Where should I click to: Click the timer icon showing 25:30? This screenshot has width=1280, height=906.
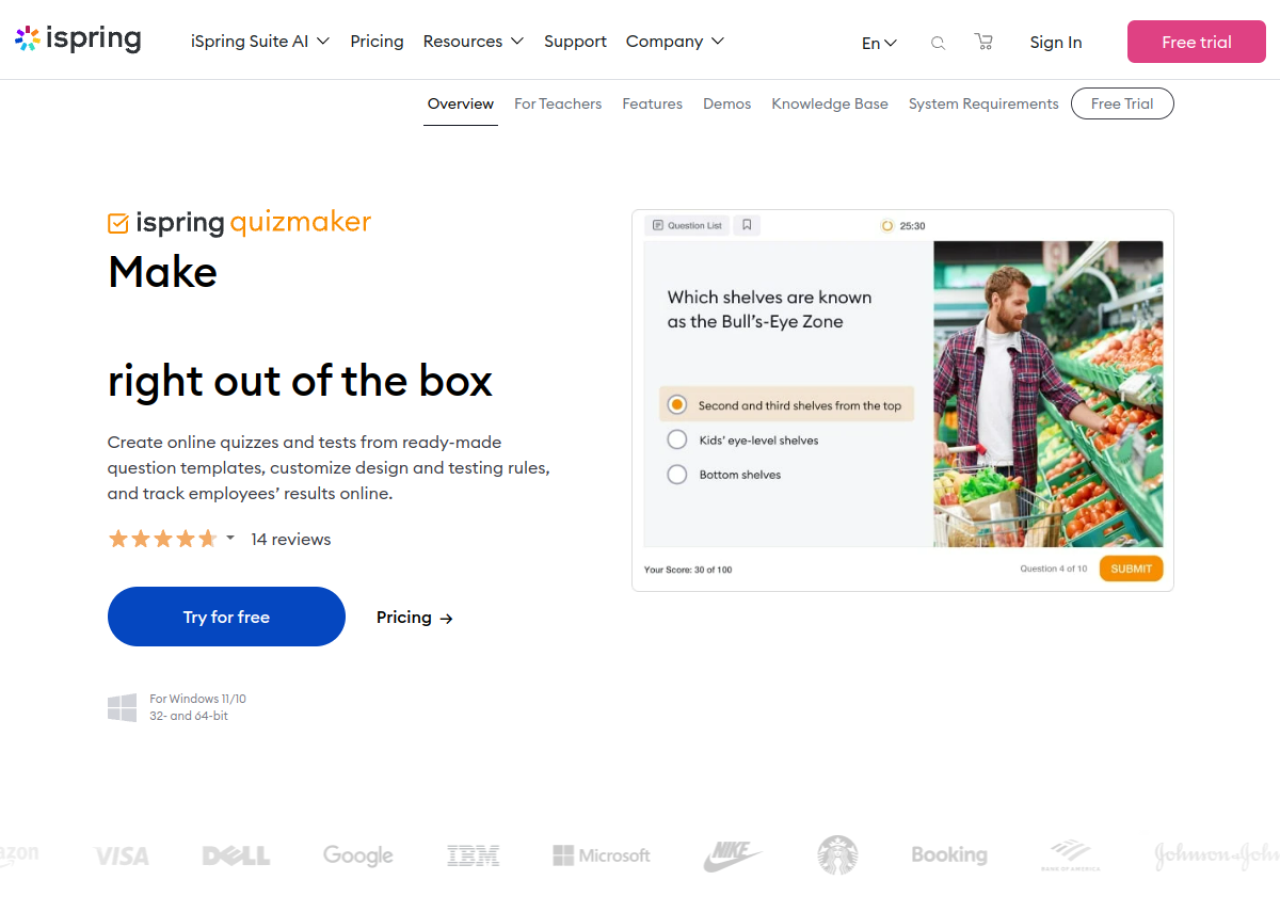(x=886, y=226)
